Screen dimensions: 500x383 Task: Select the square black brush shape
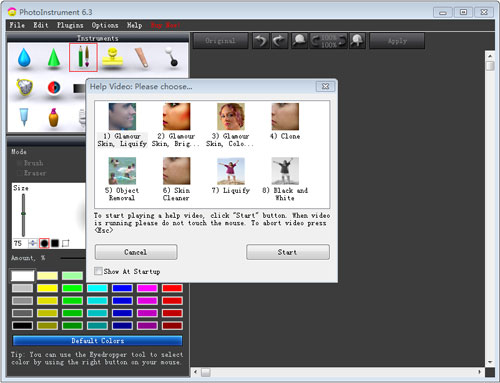tap(55, 243)
